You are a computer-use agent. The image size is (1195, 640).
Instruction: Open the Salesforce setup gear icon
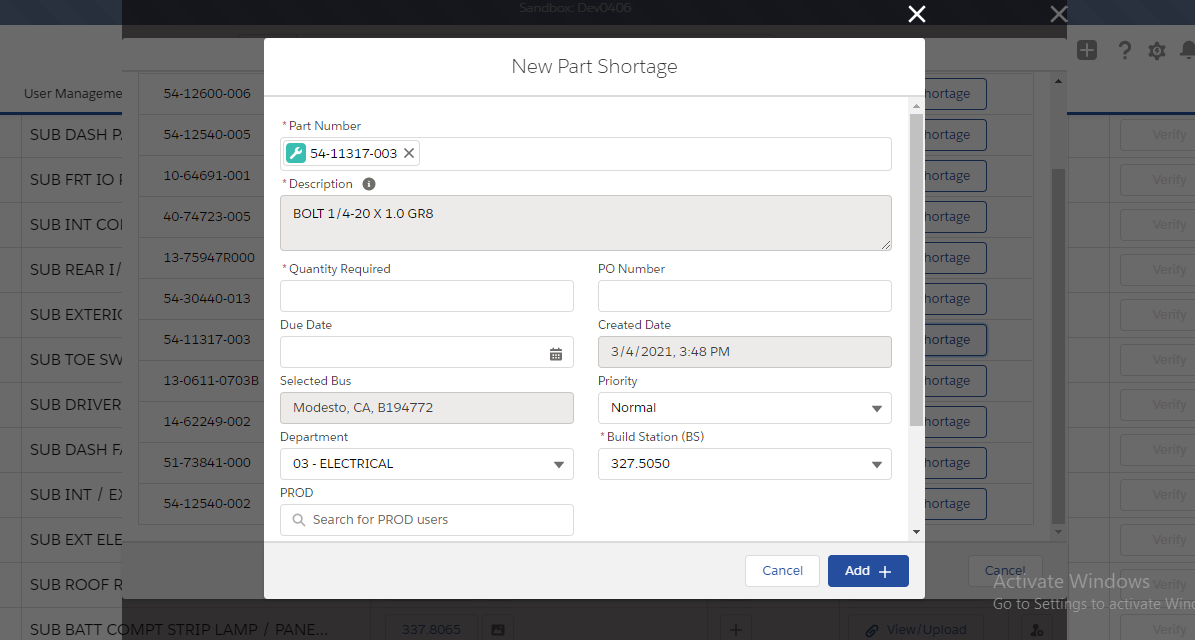pyautogui.click(x=1157, y=50)
